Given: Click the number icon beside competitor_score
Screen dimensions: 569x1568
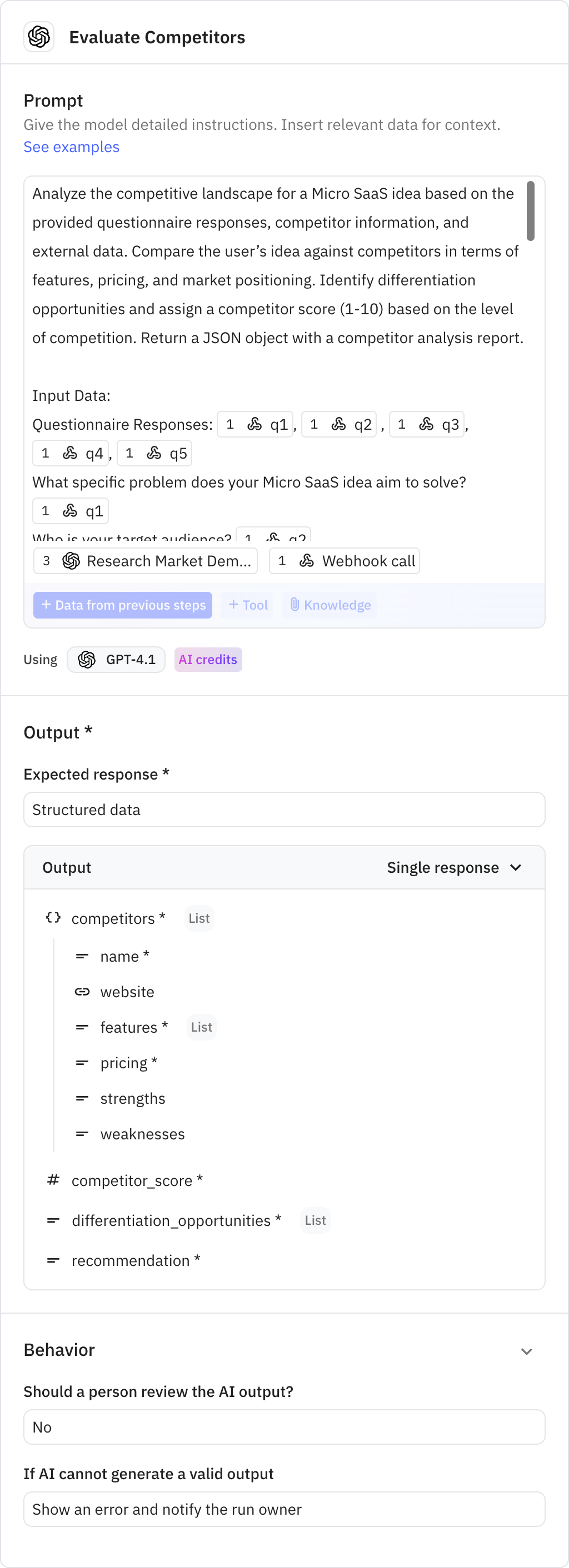Looking at the screenshot, I should pos(53,1180).
